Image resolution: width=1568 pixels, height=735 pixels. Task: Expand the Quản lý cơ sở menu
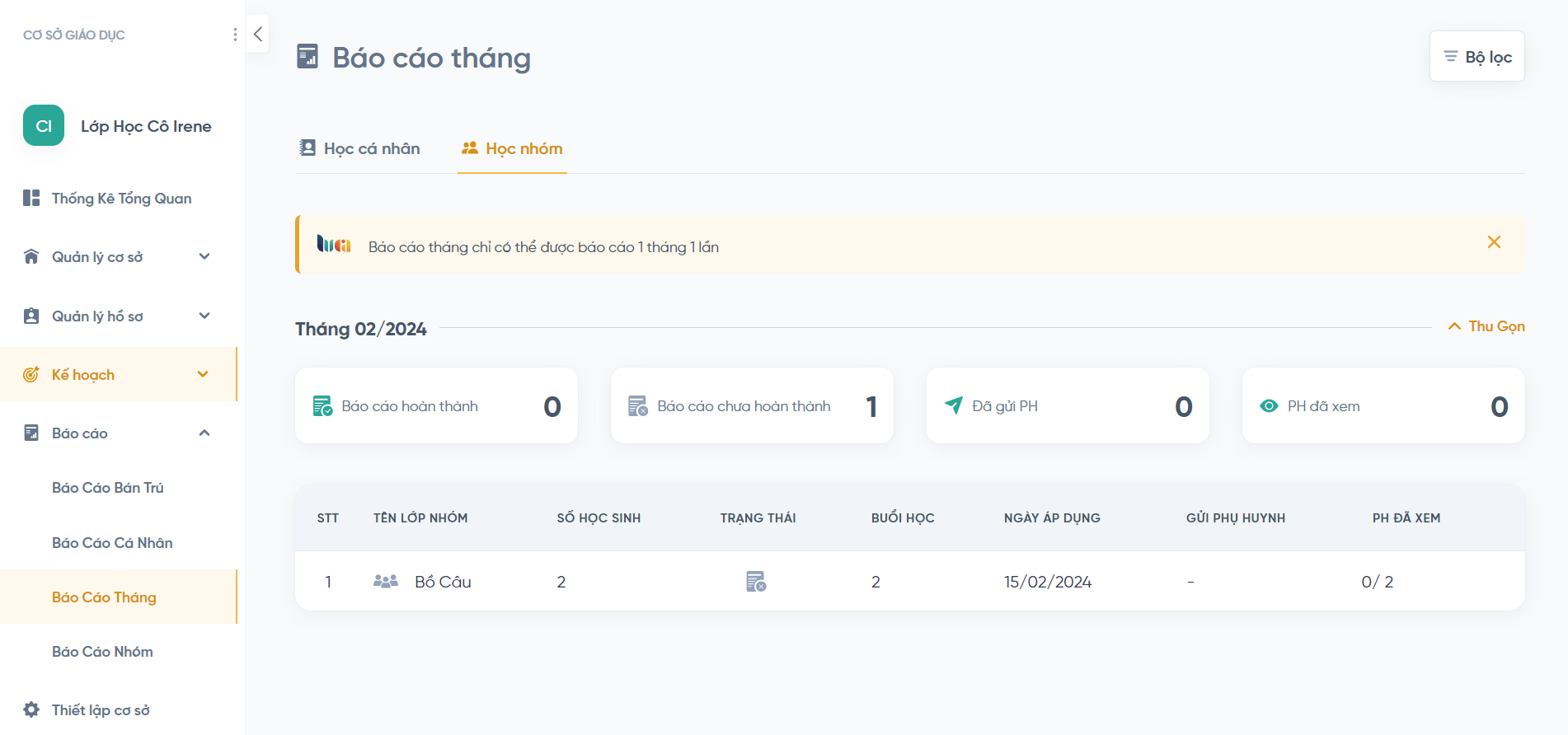pyautogui.click(x=204, y=257)
